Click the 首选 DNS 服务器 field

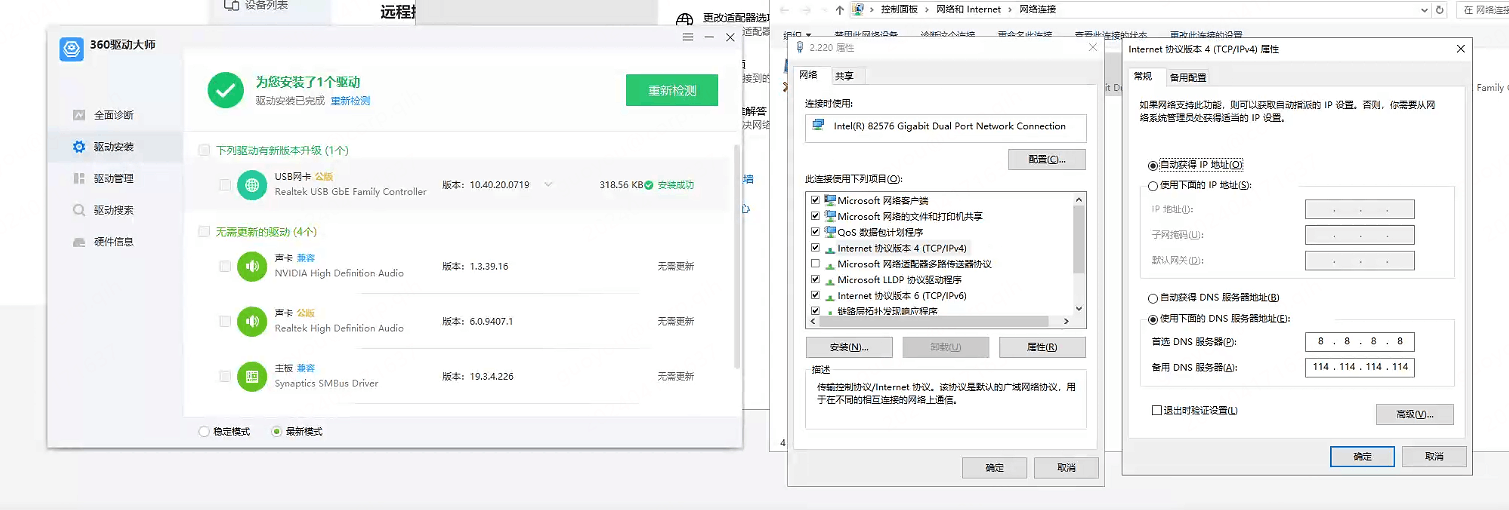(1359, 341)
